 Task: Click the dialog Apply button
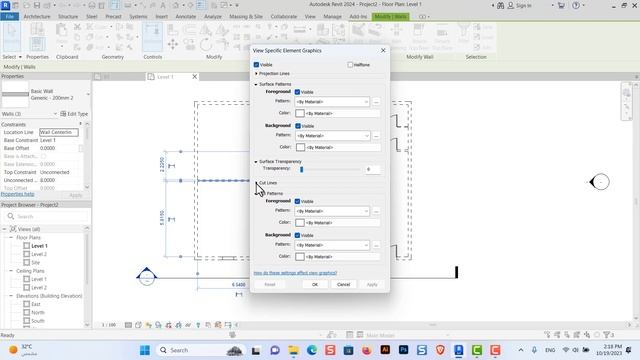coord(372,284)
